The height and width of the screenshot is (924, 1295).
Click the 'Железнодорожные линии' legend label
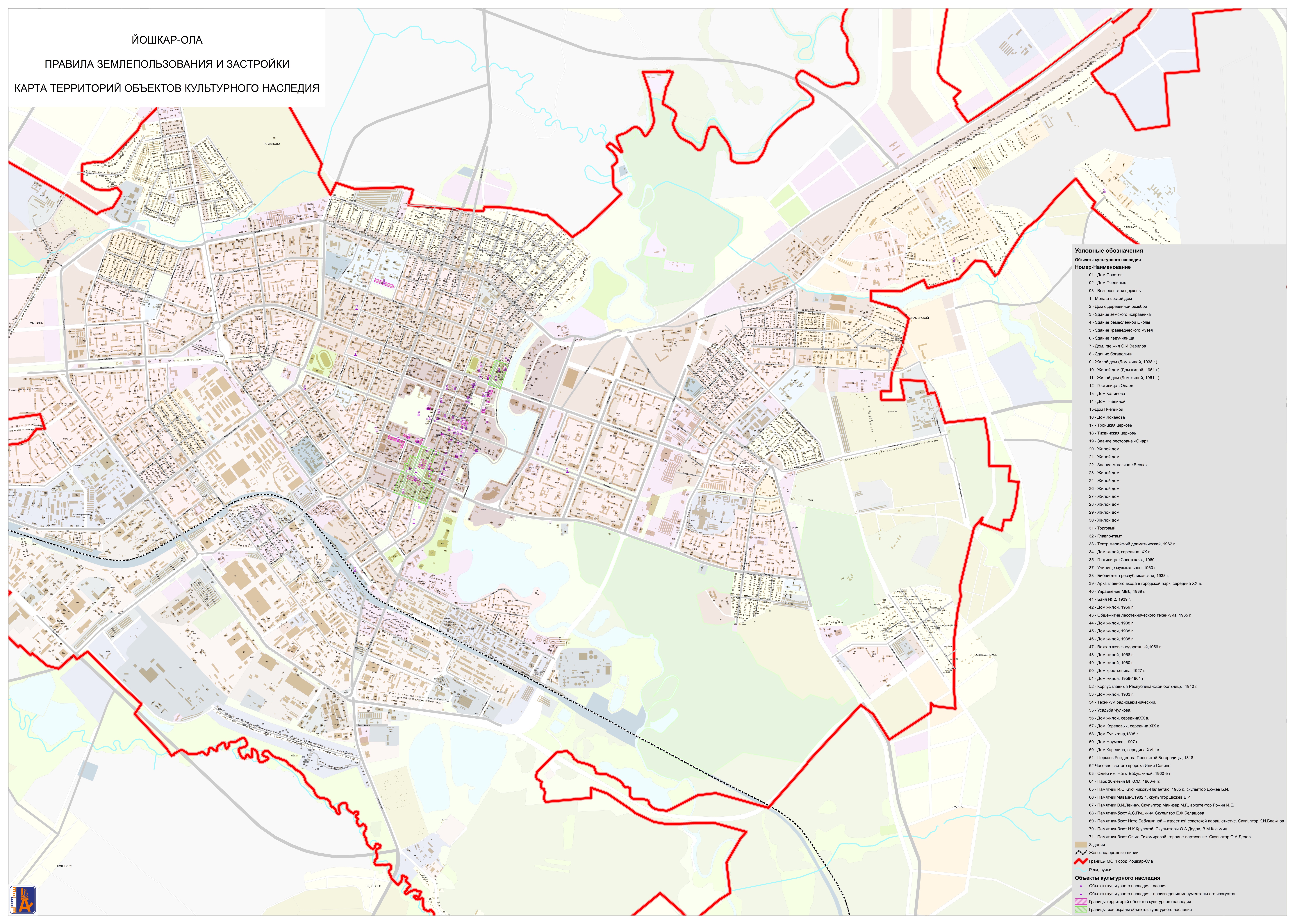click(x=1114, y=853)
